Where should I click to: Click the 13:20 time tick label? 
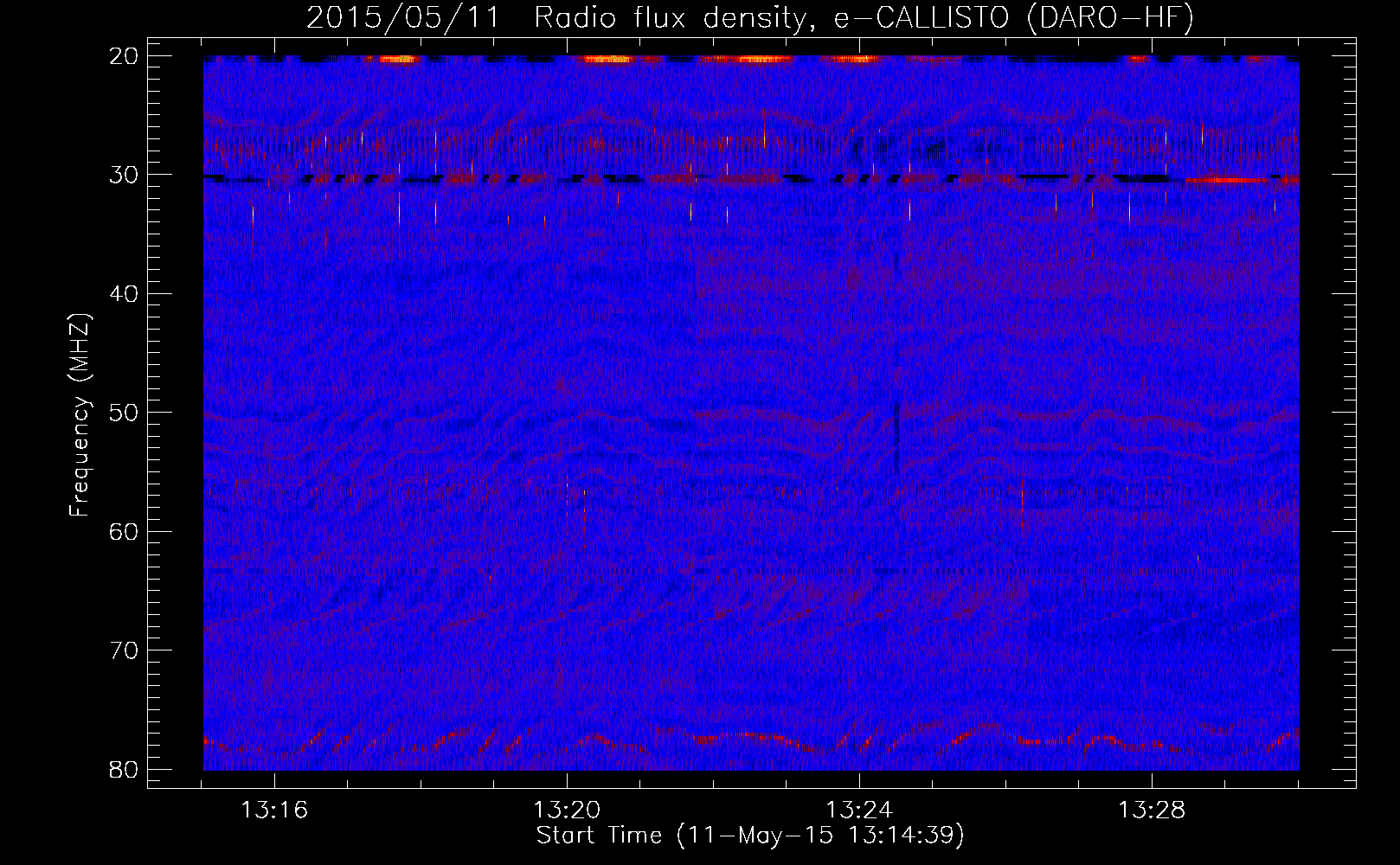click(567, 811)
